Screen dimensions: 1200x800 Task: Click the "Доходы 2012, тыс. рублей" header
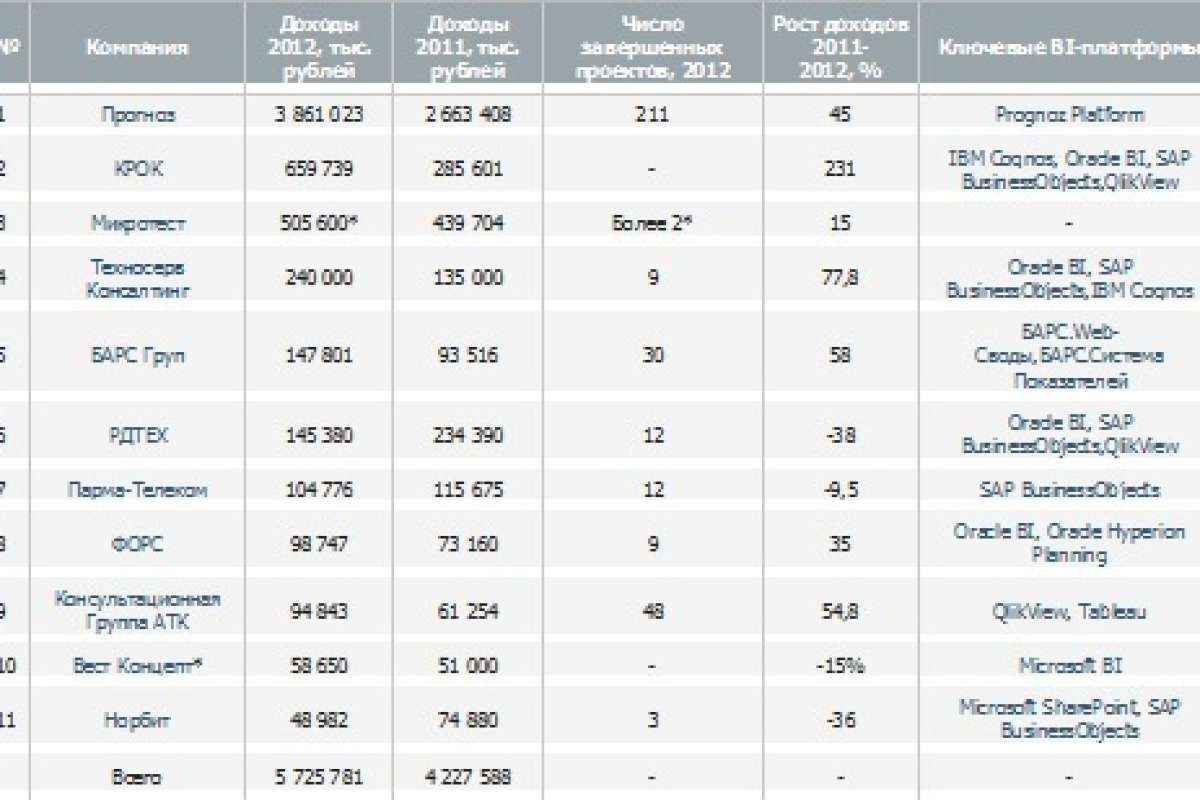pyautogui.click(x=318, y=47)
